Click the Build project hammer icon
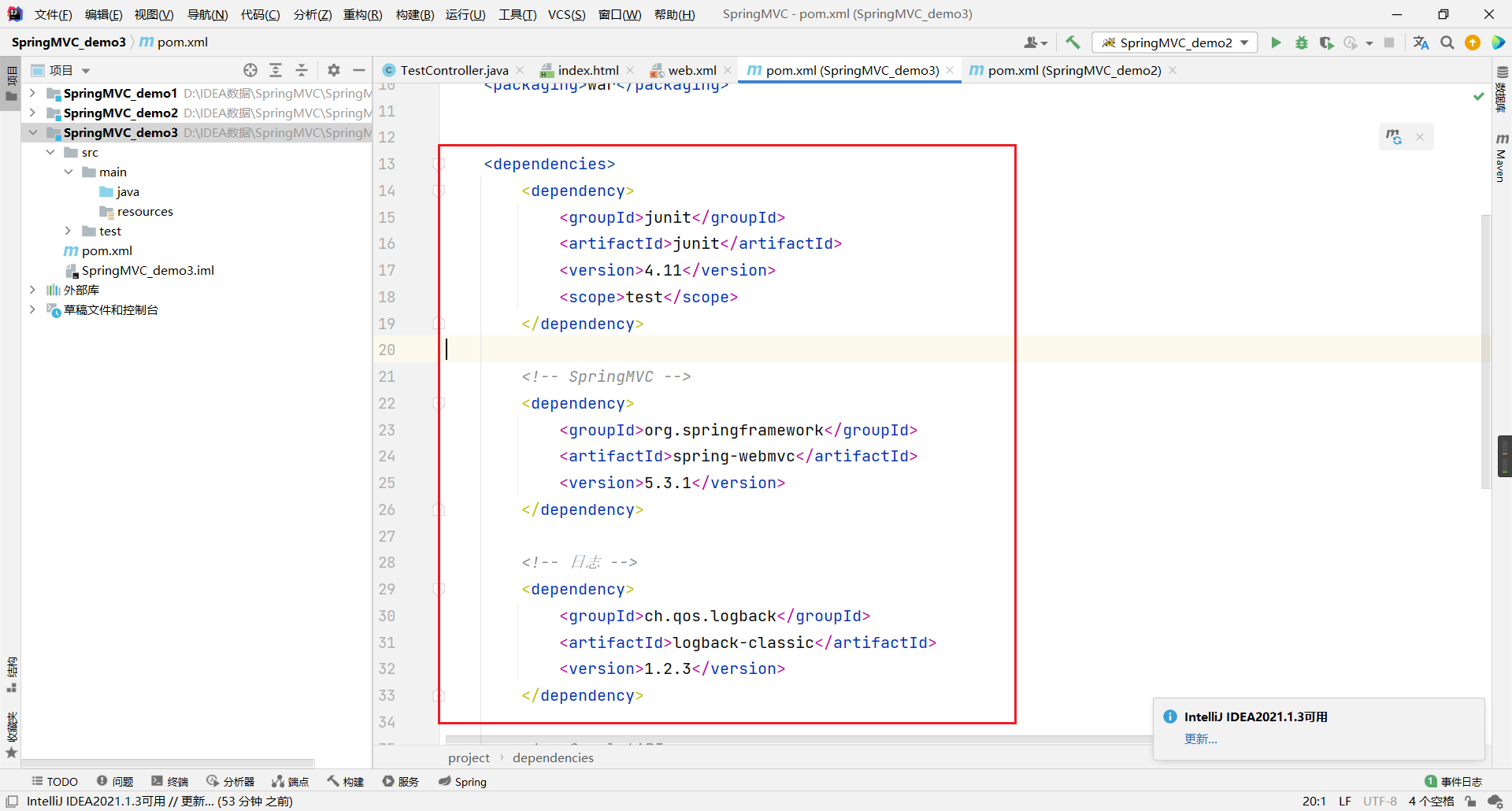This screenshot has width=1512, height=811. click(1073, 42)
